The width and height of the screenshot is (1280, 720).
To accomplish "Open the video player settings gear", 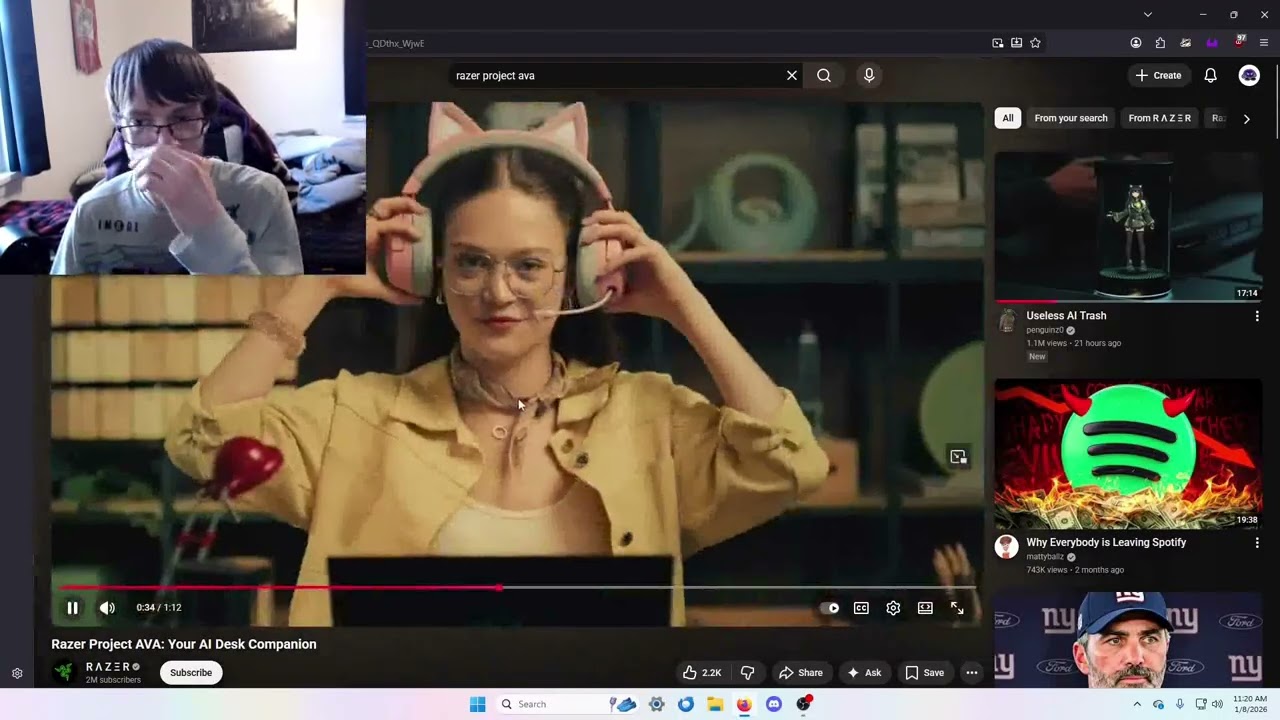I will pyautogui.click(x=893, y=608).
